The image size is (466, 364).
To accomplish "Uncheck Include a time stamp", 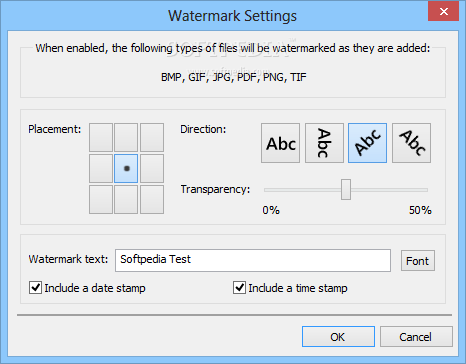I will tap(239, 288).
